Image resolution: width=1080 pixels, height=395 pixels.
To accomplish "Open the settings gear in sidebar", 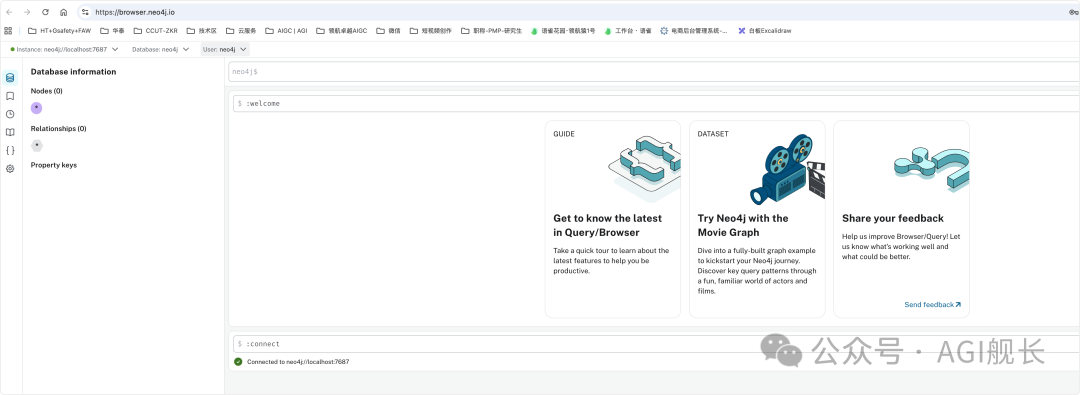I will click(10, 169).
